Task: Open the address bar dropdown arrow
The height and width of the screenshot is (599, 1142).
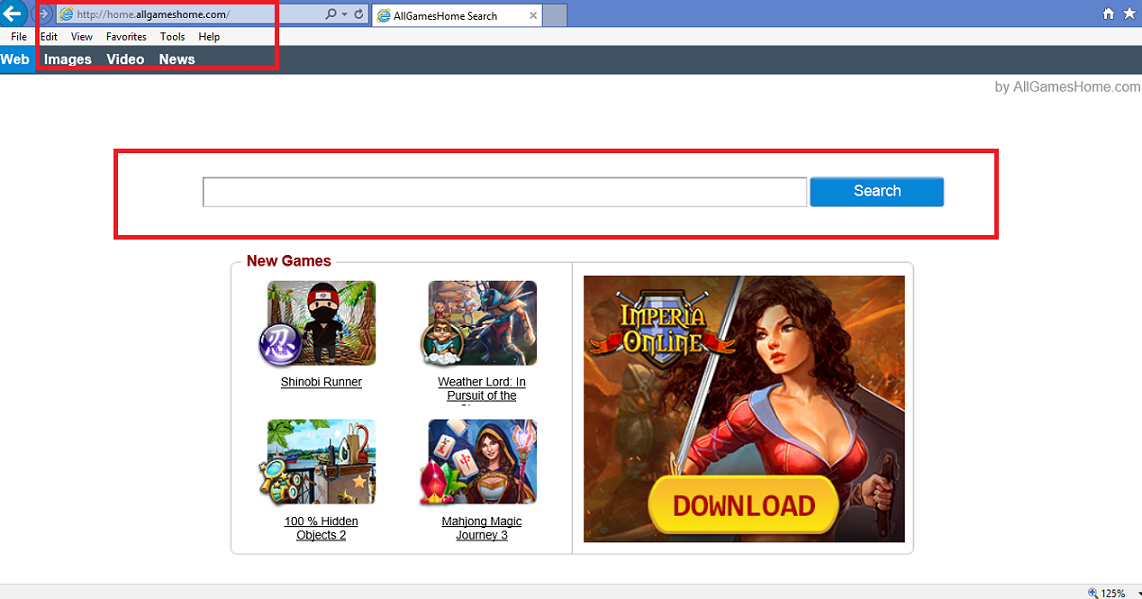Action: coord(344,15)
